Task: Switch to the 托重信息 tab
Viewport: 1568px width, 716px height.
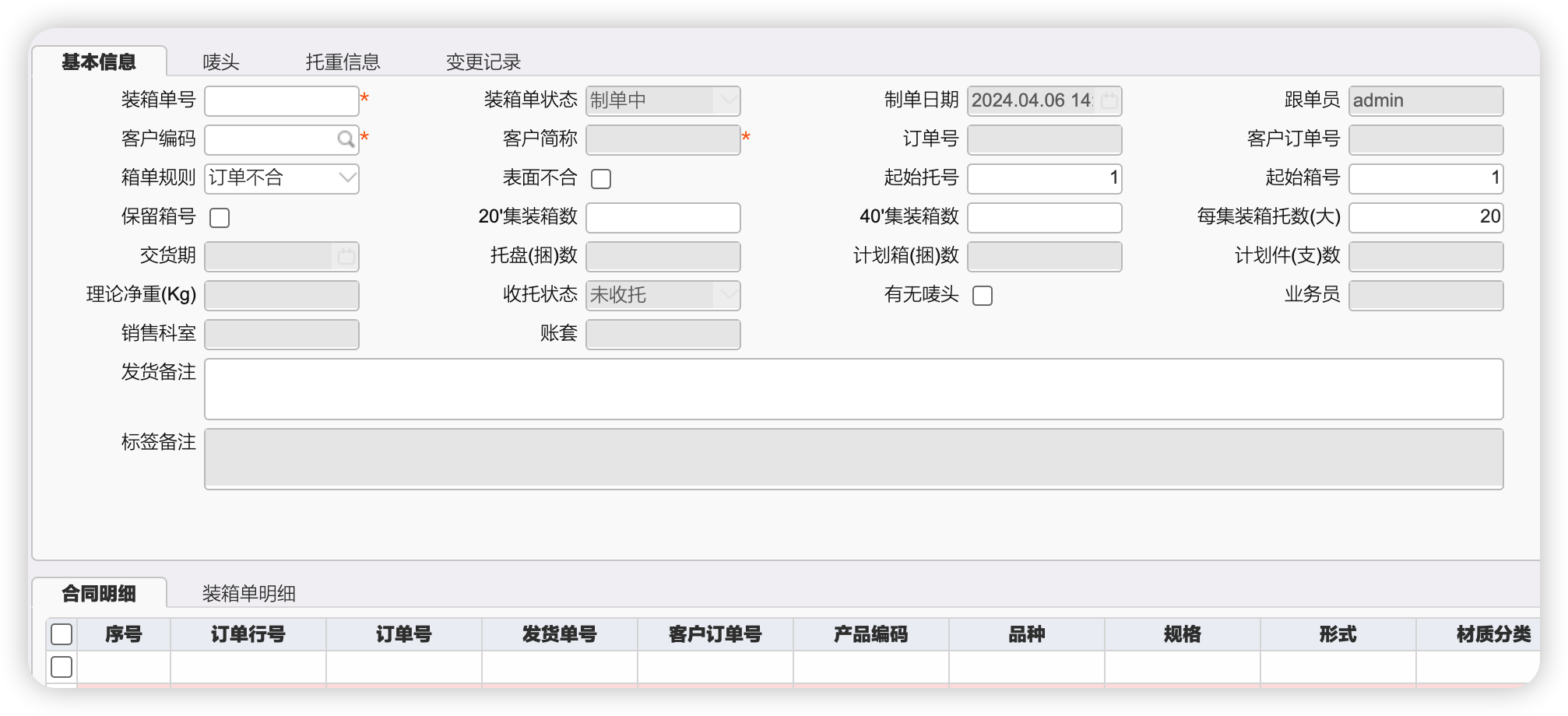Action: [343, 61]
